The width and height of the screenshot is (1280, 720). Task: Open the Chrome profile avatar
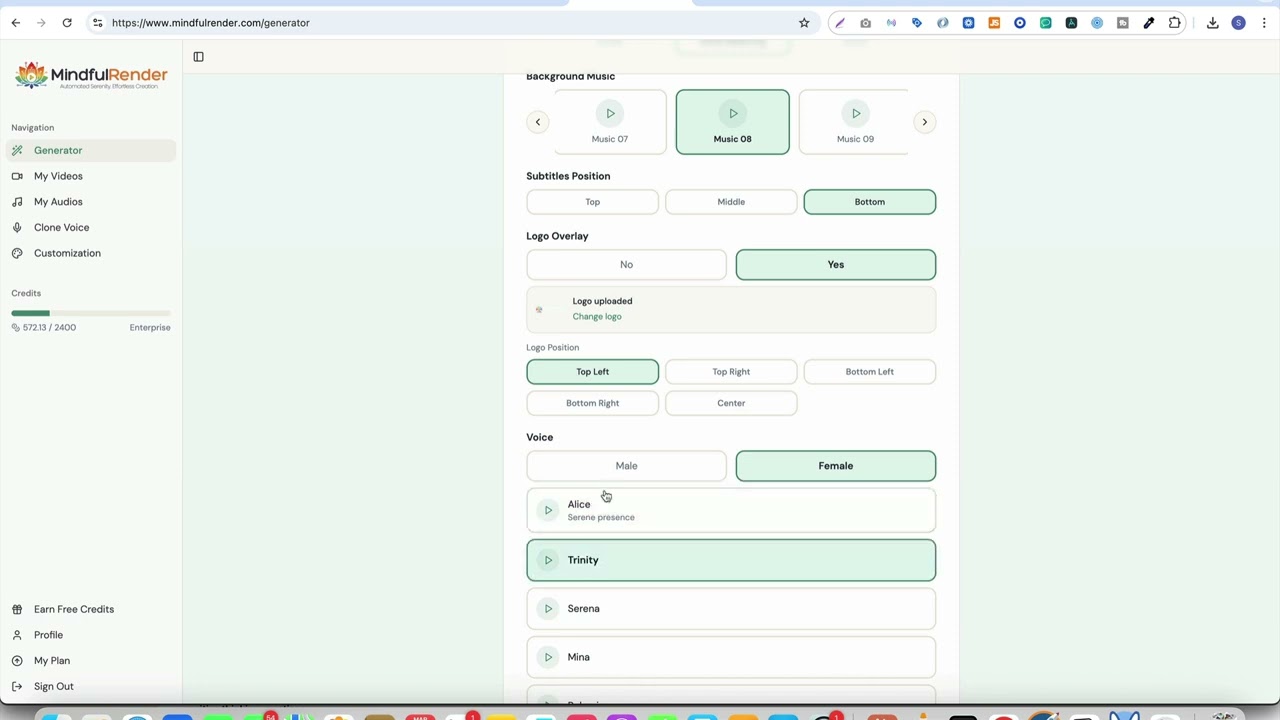point(1239,23)
